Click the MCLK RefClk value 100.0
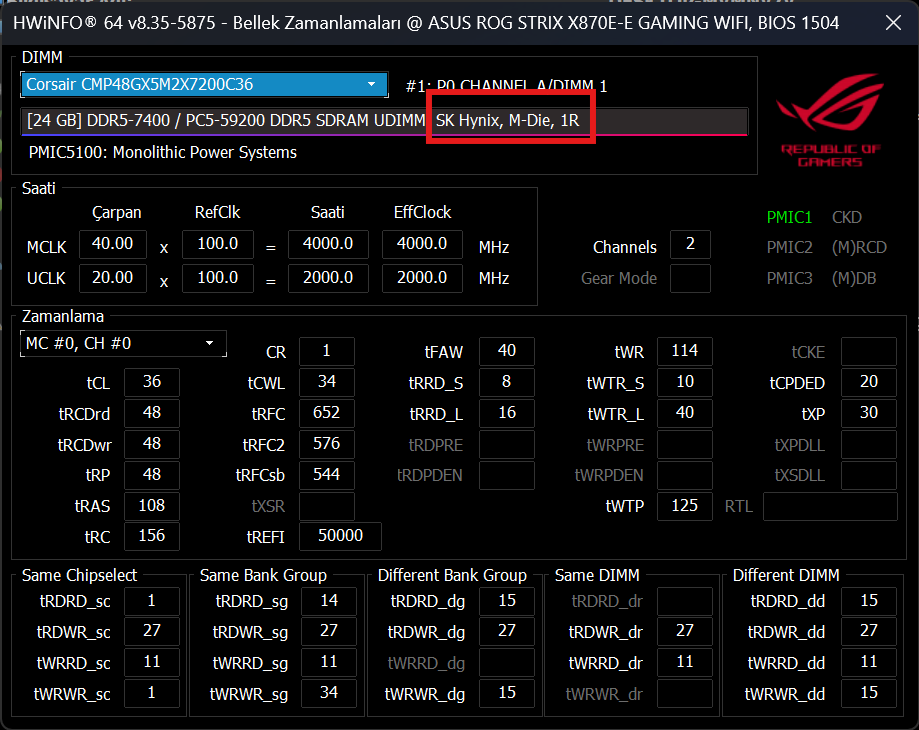 click(x=217, y=244)
